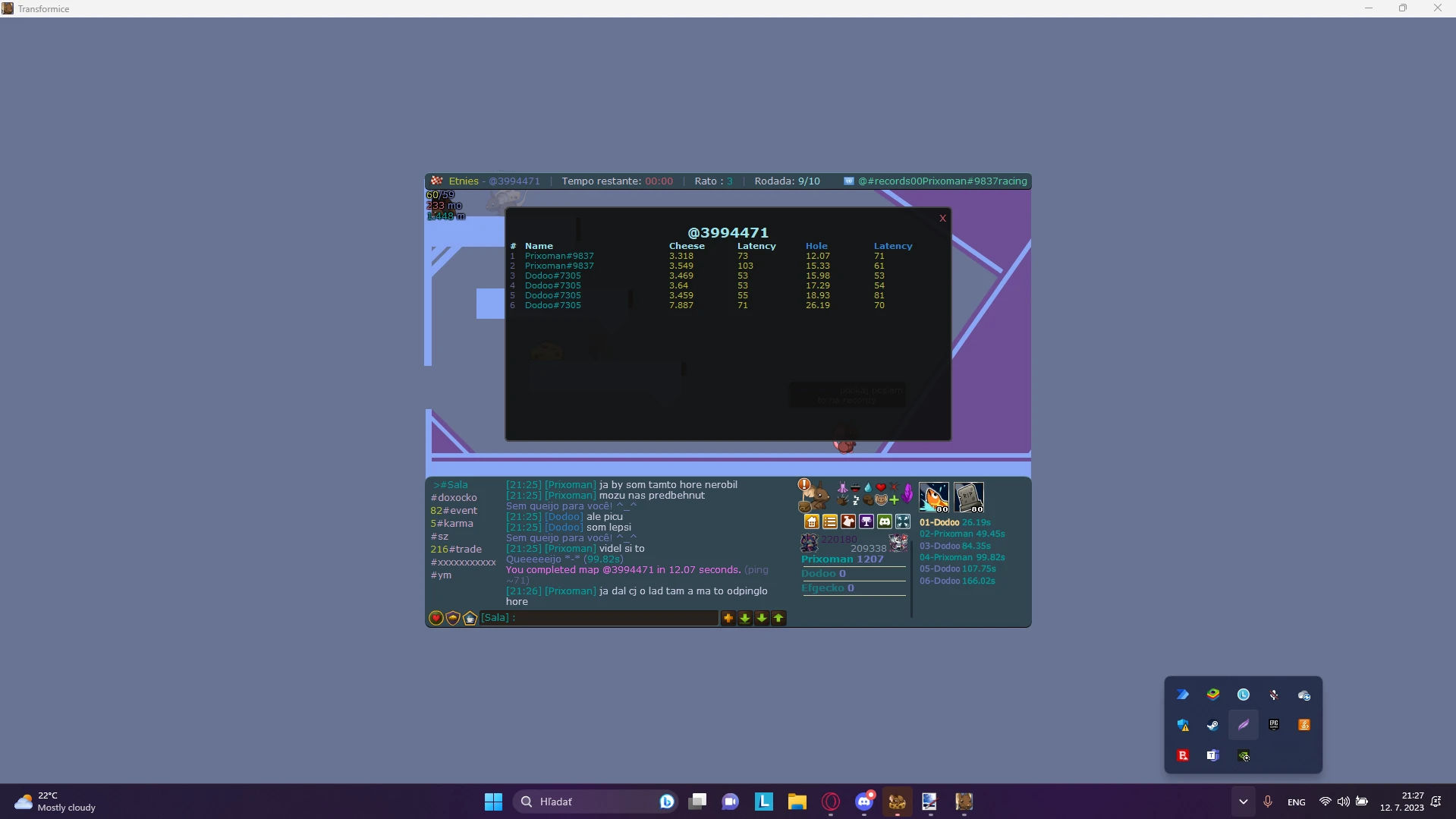
Task: Open the shop clothing icon
Action: (x=848, y=521)
